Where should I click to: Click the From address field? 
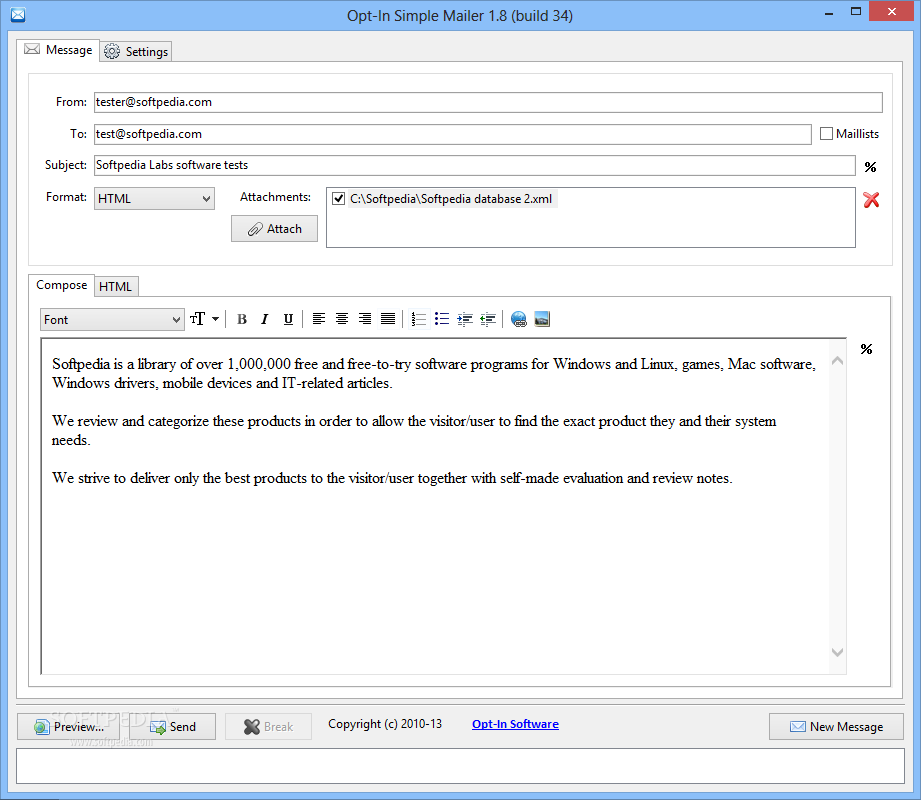click(488, 102)
